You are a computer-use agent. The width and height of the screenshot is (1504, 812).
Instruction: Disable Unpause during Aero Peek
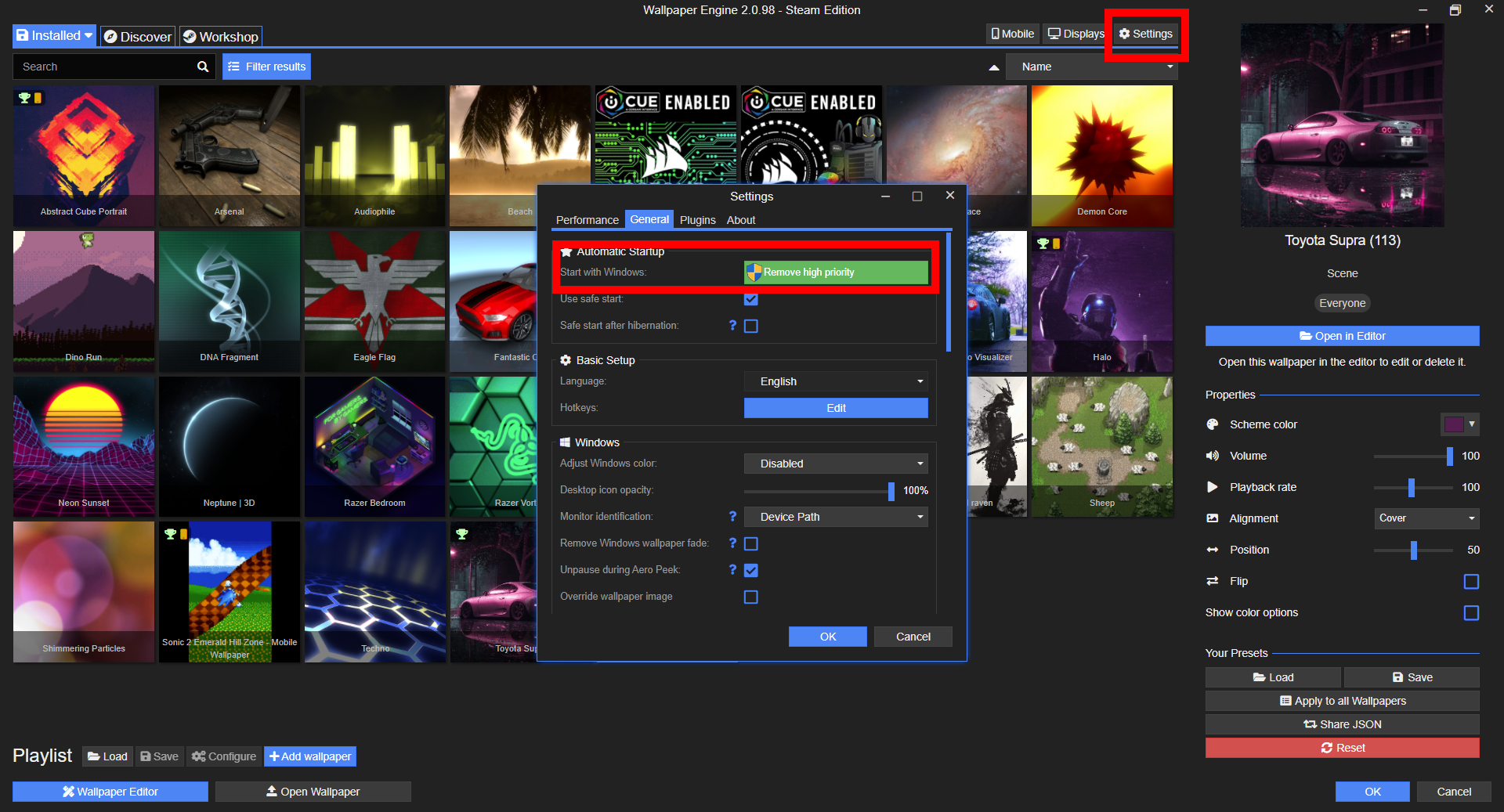pos(751,570)
